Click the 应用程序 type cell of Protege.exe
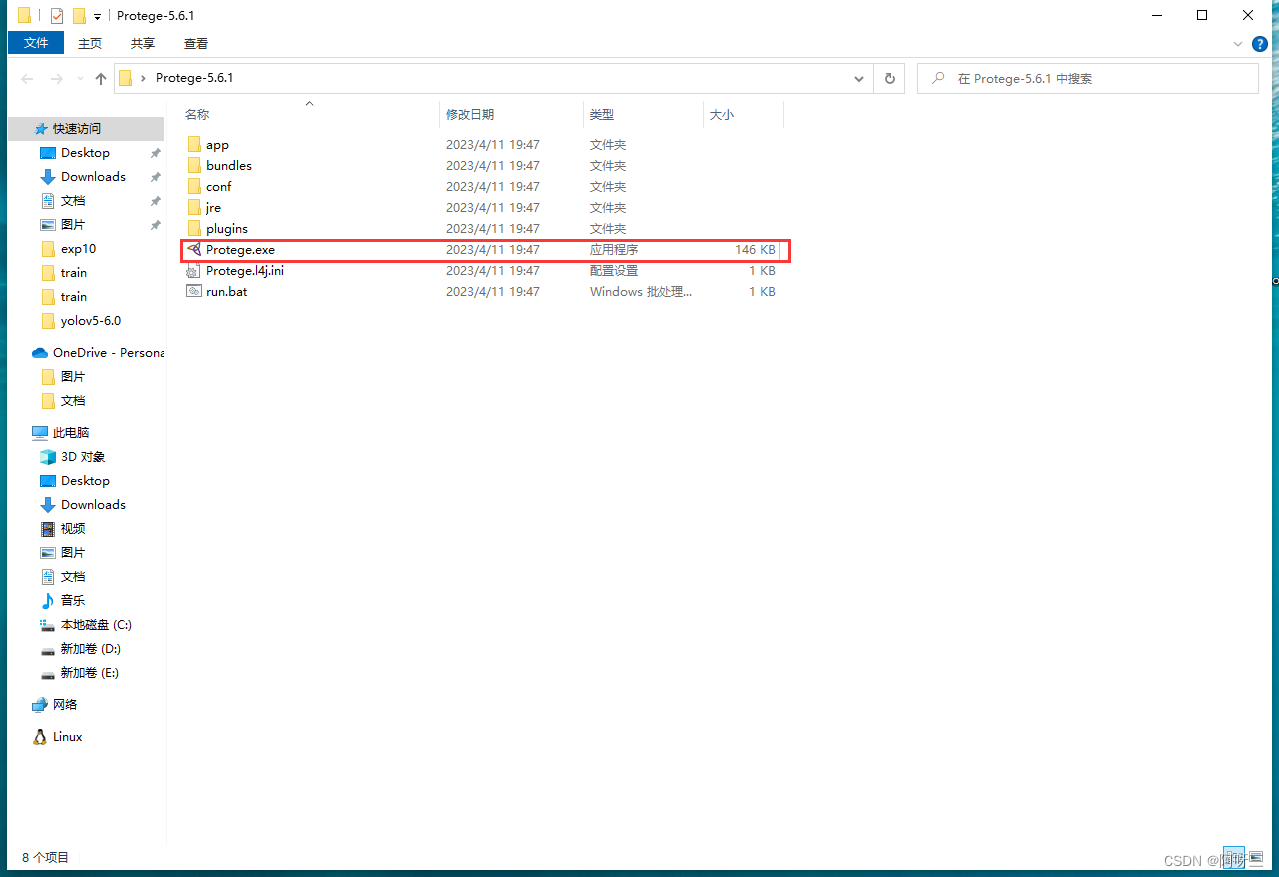Image resolution: width=1279 pixels, height=877 pixels. tap(614, 250)
